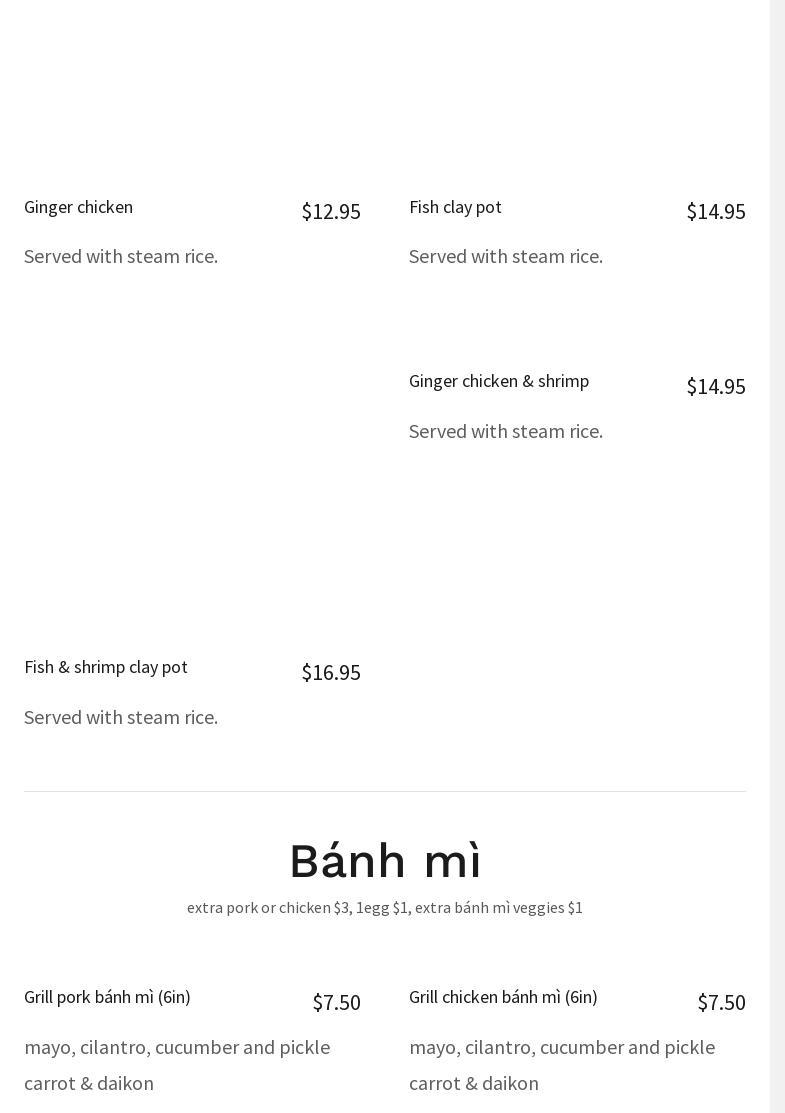This screenshot has height=1113, width=785.
Task: Select the price next to Fish clay pot
Action: pyautogui.click(x=715, y=212)
